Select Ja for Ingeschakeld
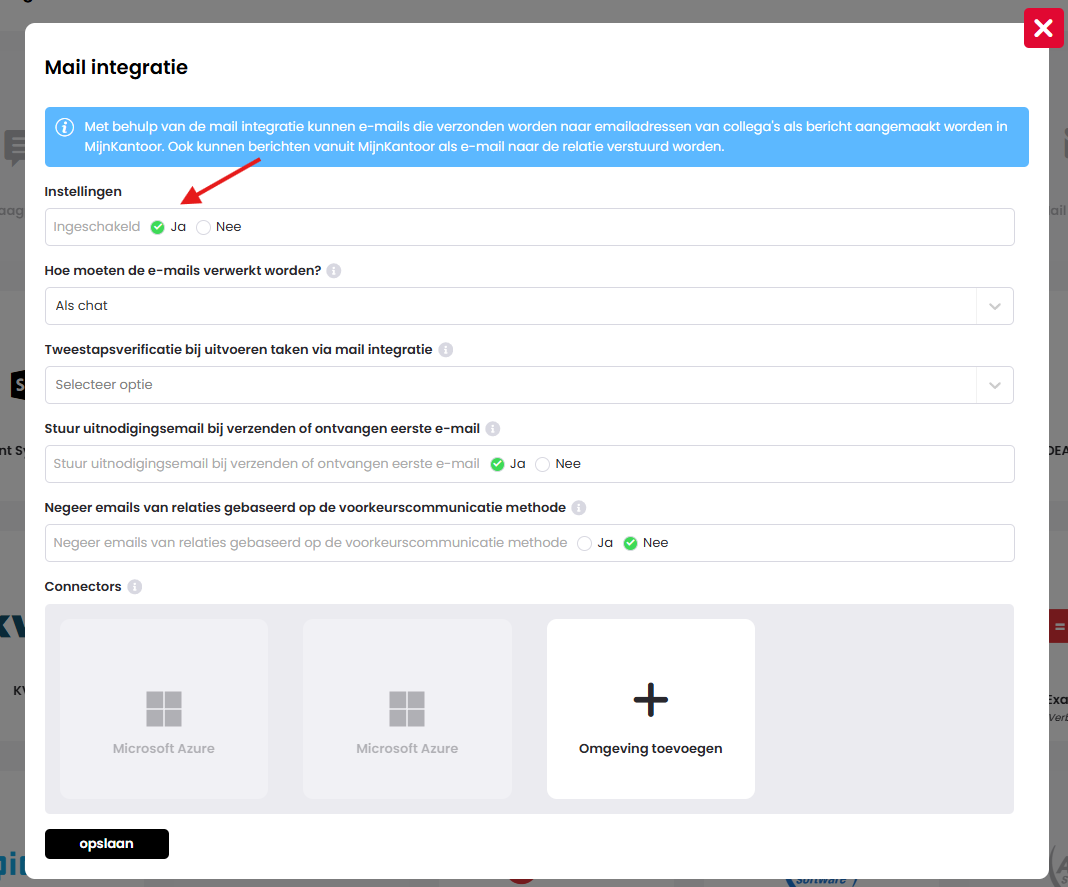 tap(157, 228)
